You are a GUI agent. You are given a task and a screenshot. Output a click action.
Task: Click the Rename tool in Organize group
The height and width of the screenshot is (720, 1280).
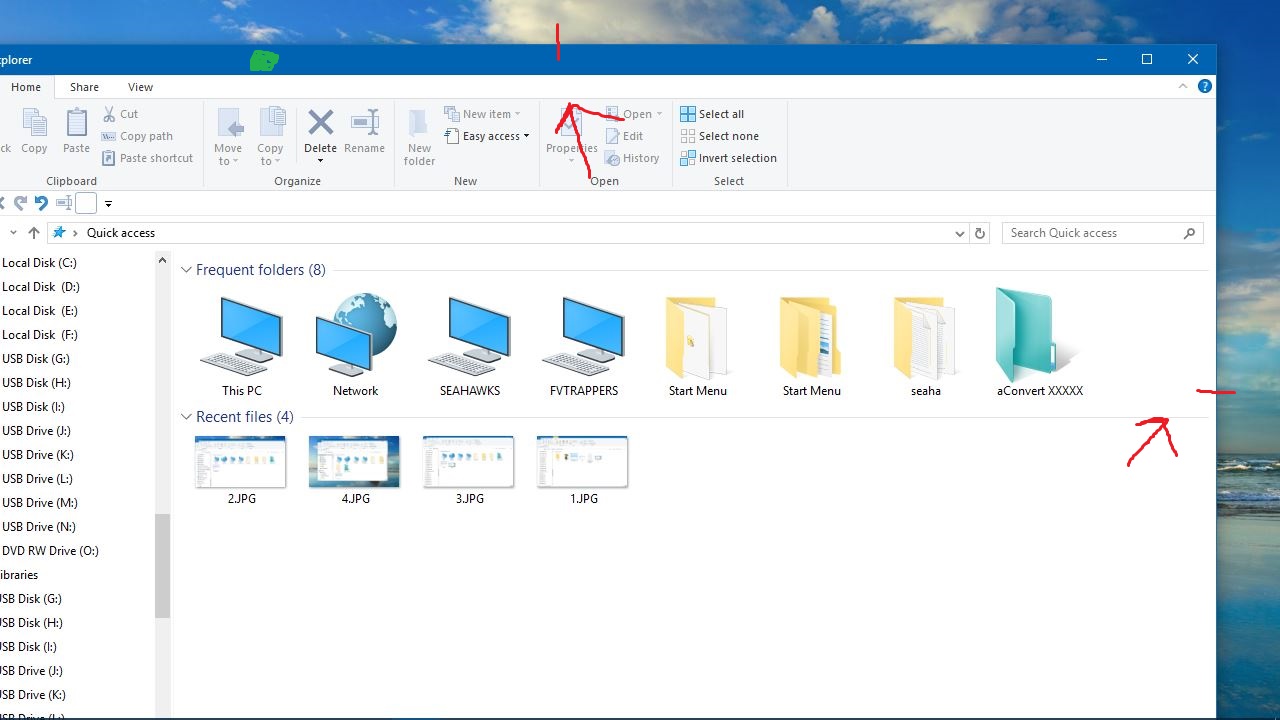click(365, 131)
